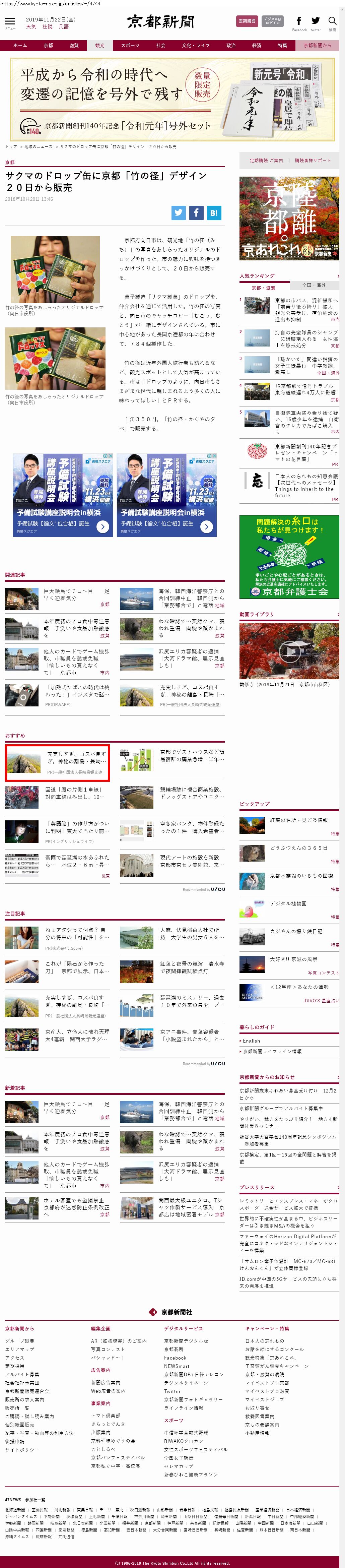Image resolution: width=345 pixels, height=1568 pixels.
Task: Click the 定期購読 button
Action: pos(247,21)
